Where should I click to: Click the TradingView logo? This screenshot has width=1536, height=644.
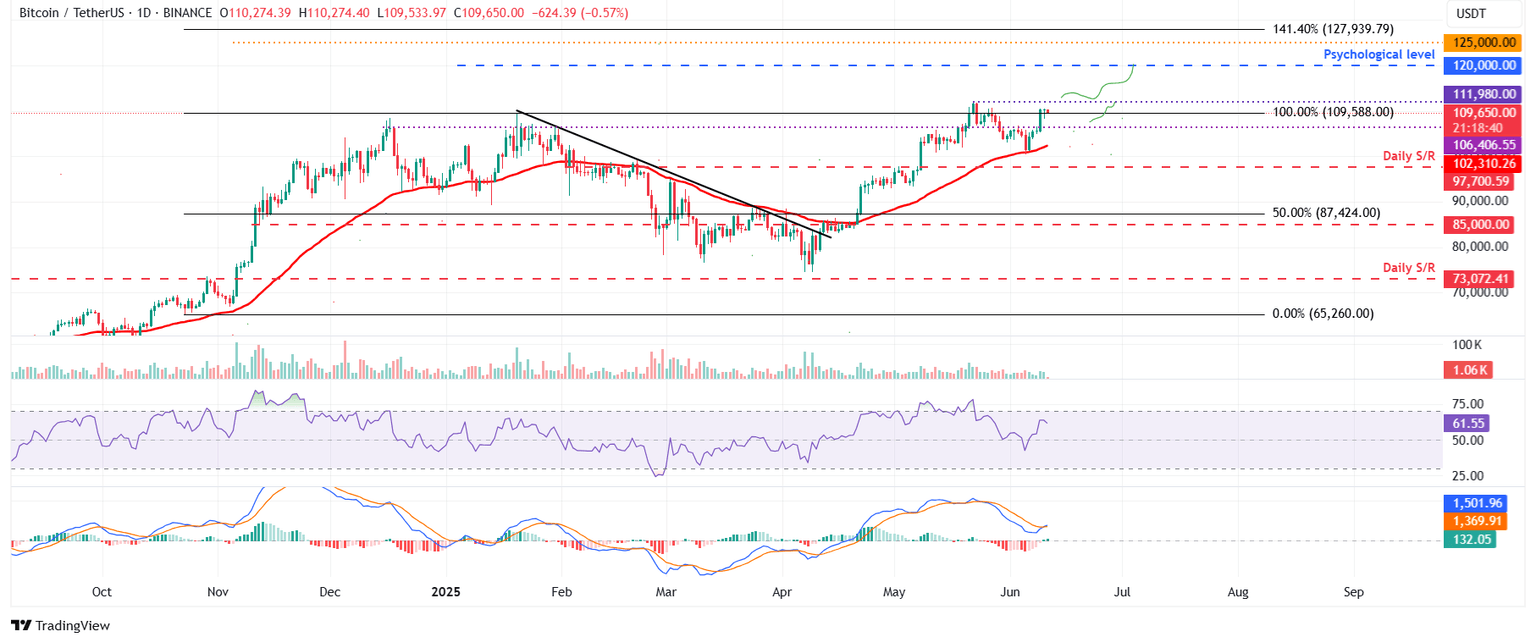click(55, 625)
